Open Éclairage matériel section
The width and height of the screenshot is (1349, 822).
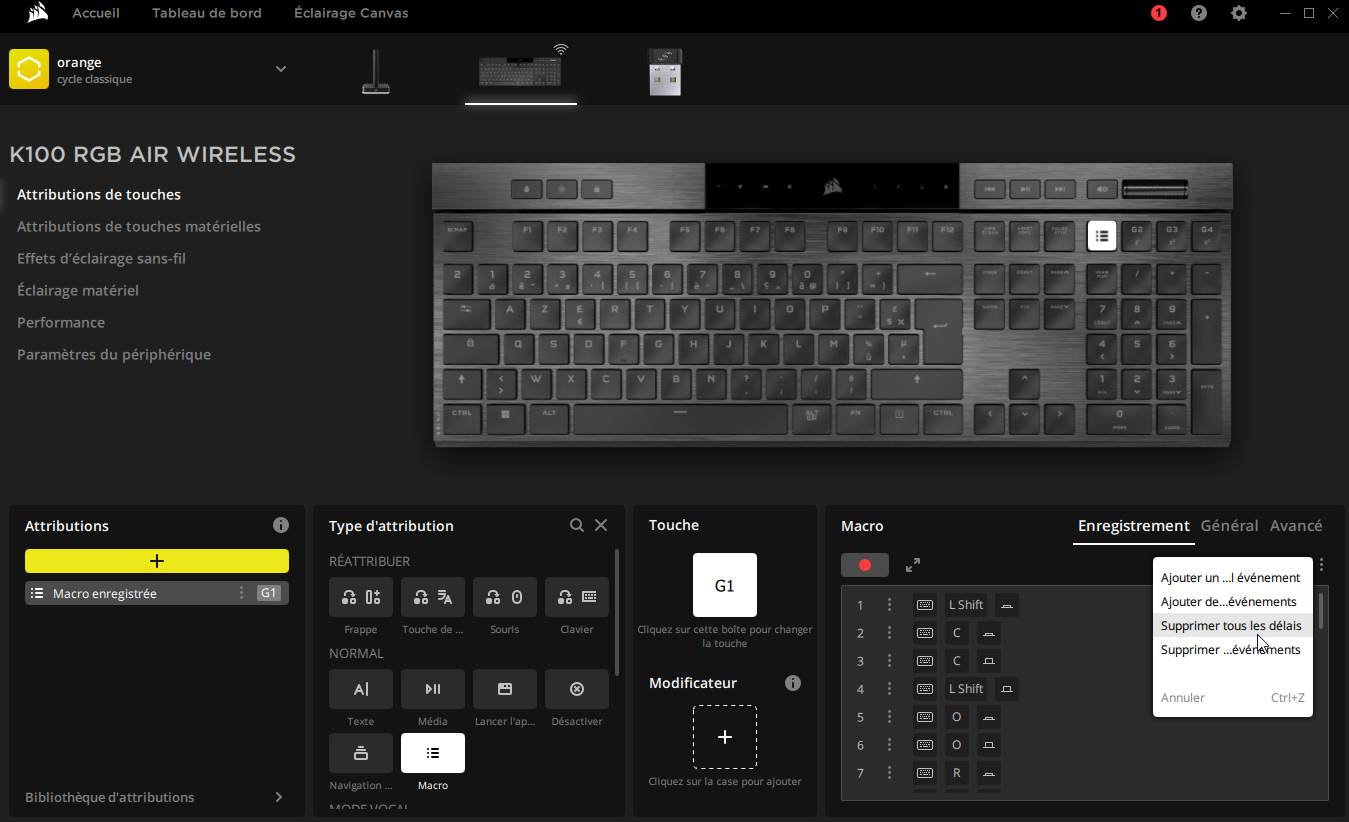(x=78, y=290)
